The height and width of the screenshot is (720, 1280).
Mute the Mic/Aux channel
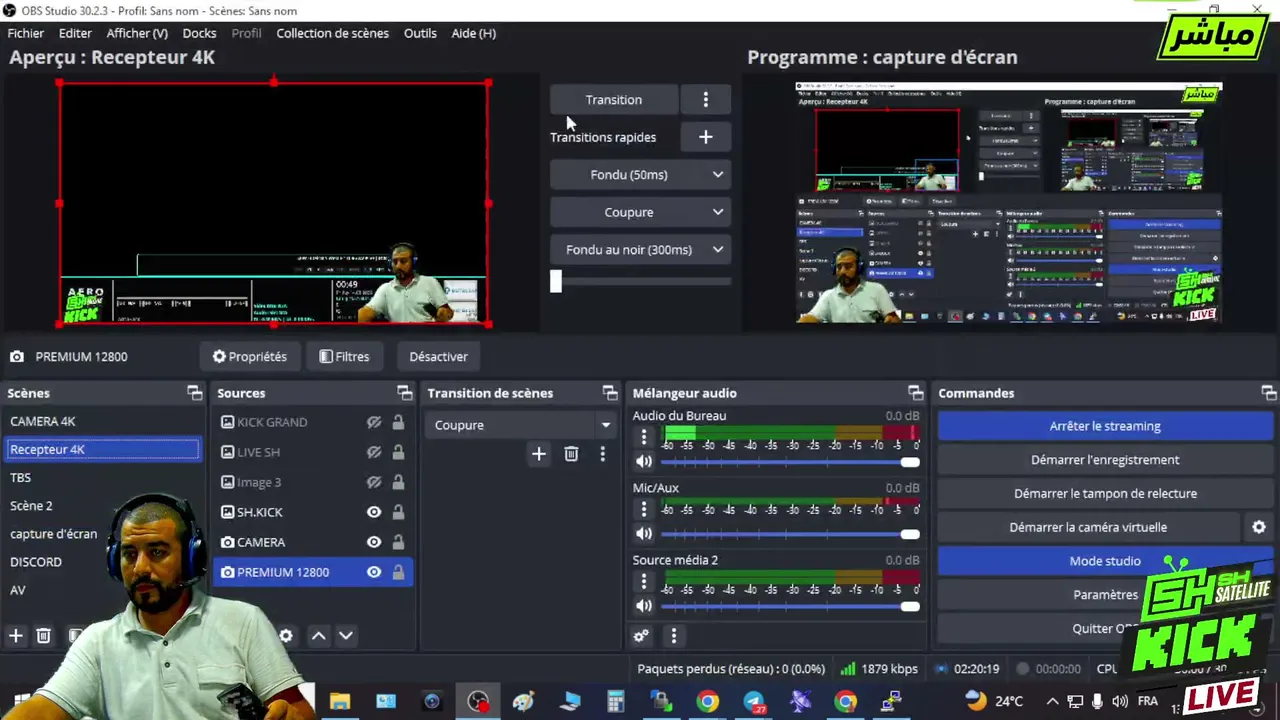tap(644, 534)
